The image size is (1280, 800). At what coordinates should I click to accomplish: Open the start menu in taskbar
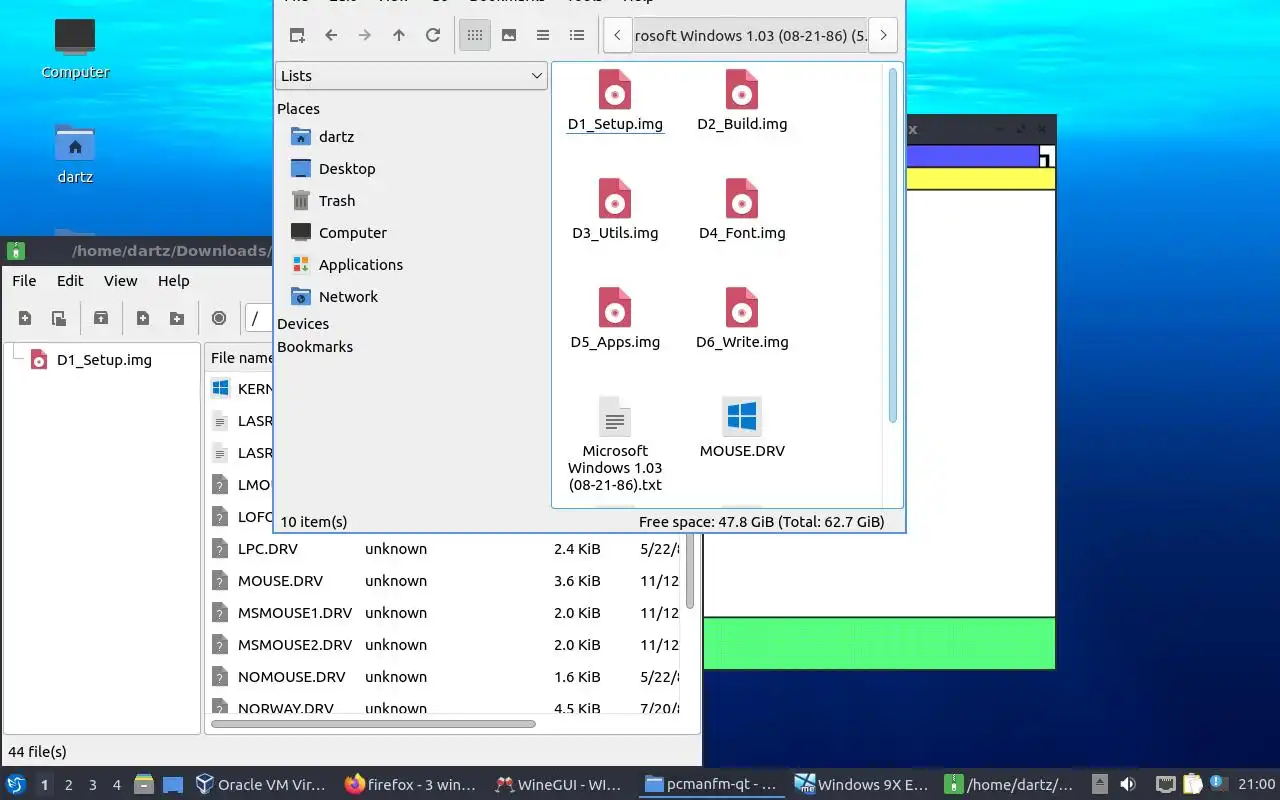click(x=16, y=785)
